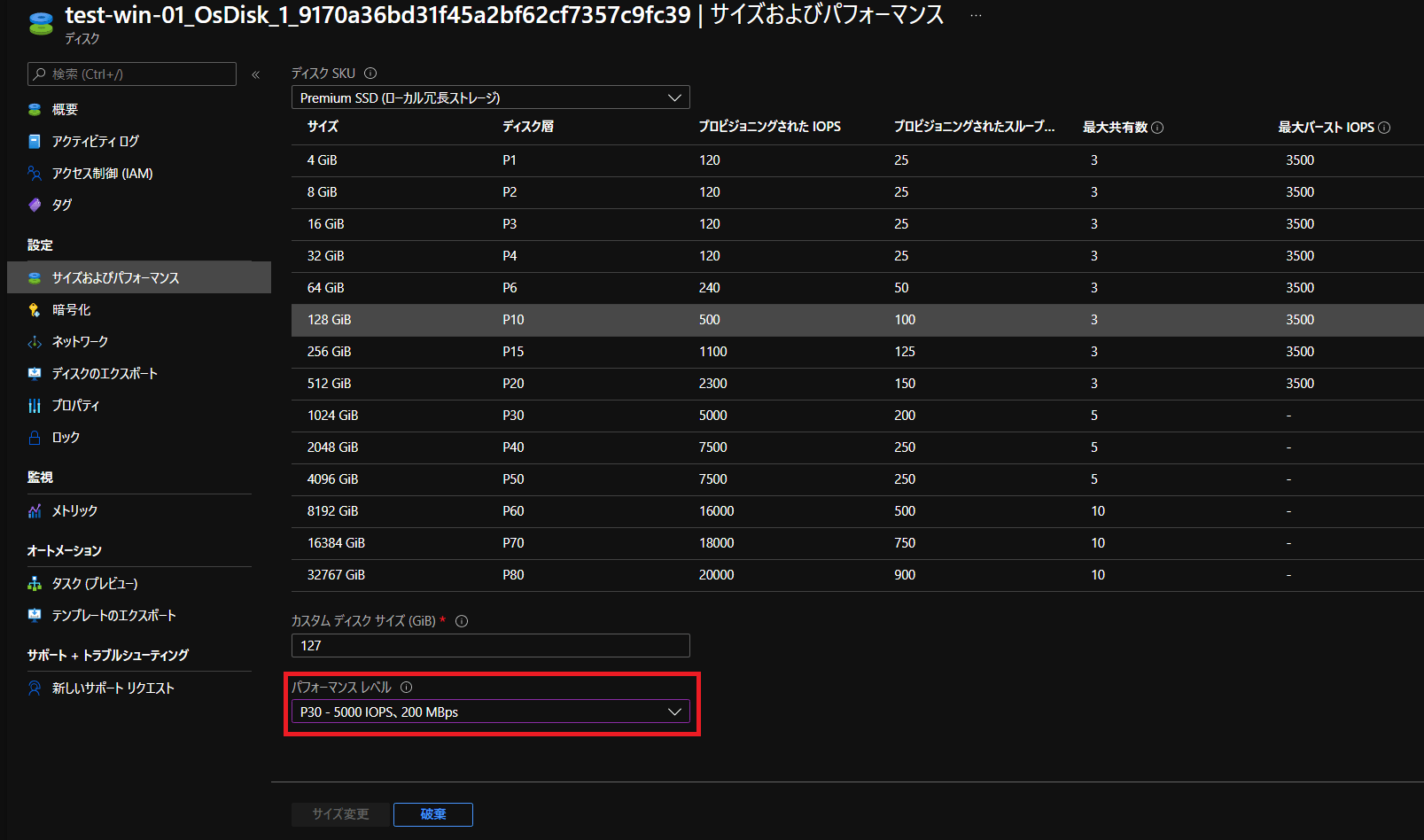Click the 破棄 discard button

pyautogui.click(x=433, y=814)
